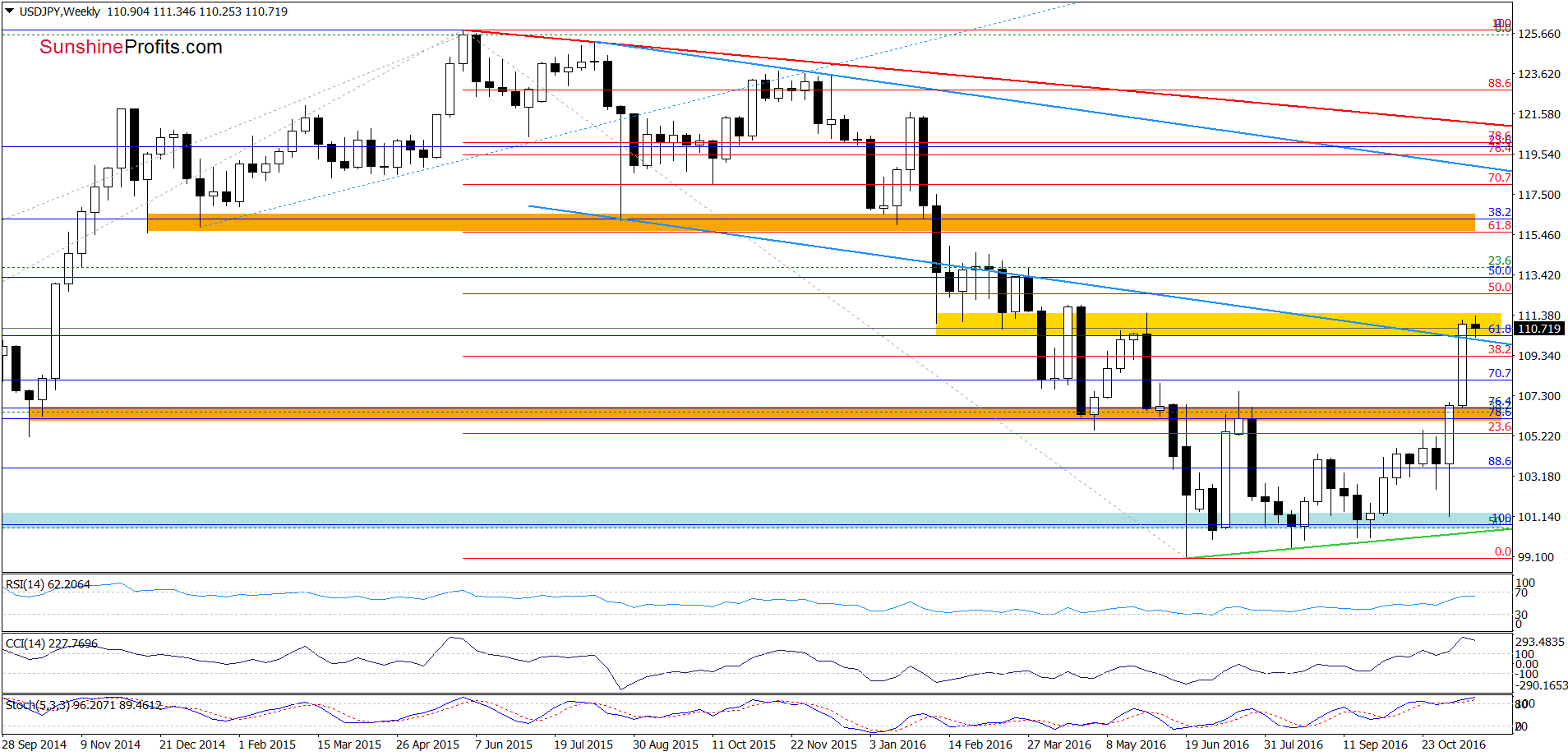
Task: Click the 1 Feb 2015 date label
Action: [x=267, y=744]
